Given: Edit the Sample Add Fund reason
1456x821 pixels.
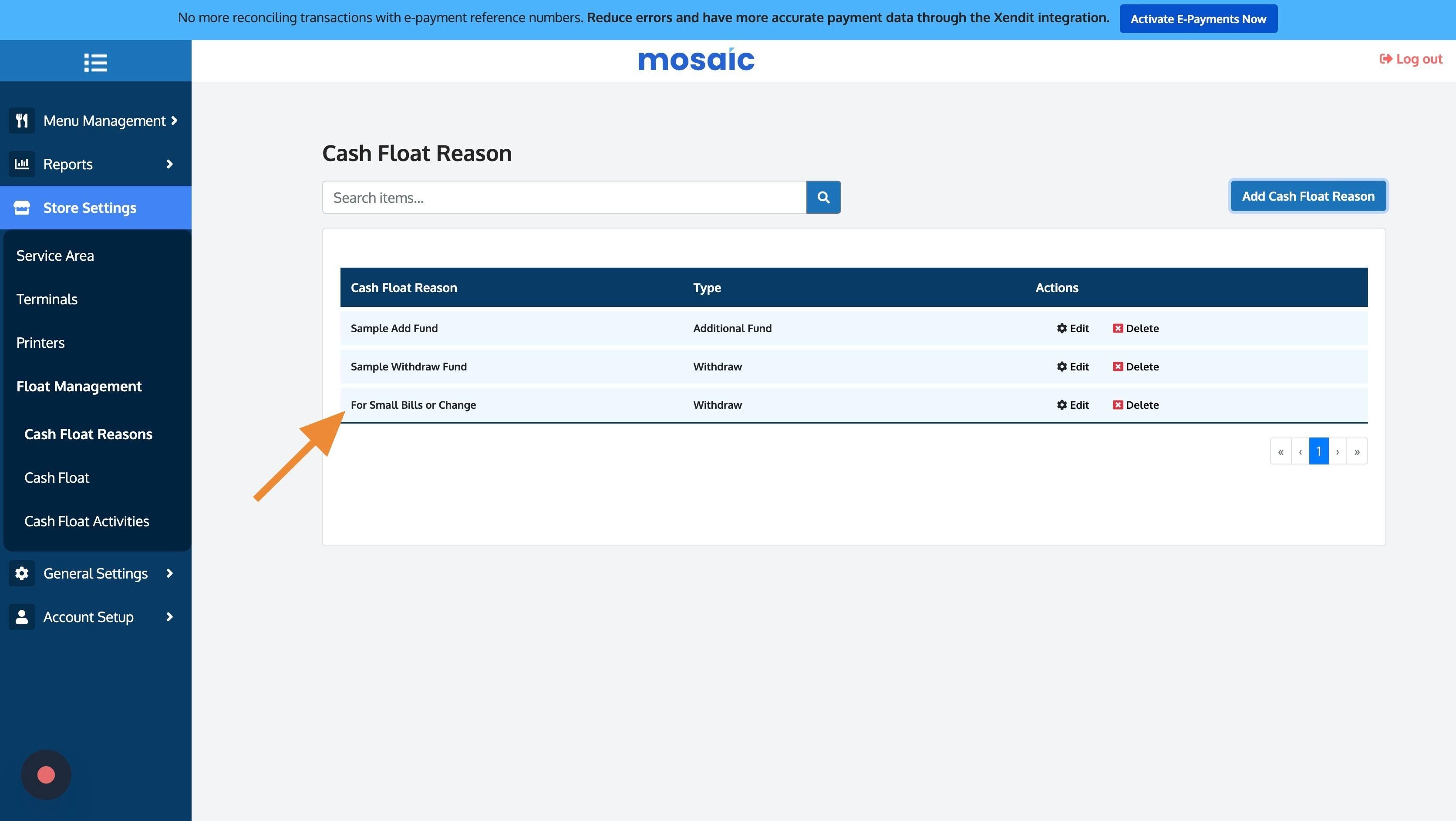Looking at the screenshot, I should pos(1073,328).
